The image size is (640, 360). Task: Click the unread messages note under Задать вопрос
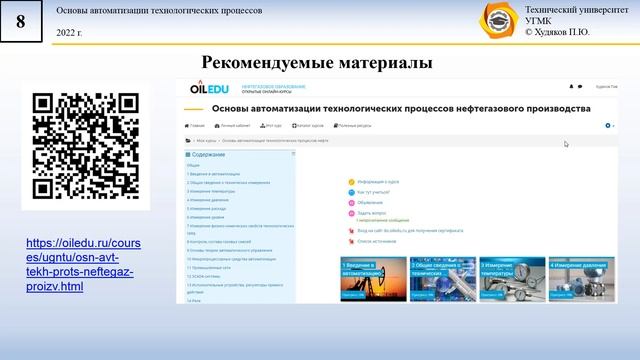[383, 220]
